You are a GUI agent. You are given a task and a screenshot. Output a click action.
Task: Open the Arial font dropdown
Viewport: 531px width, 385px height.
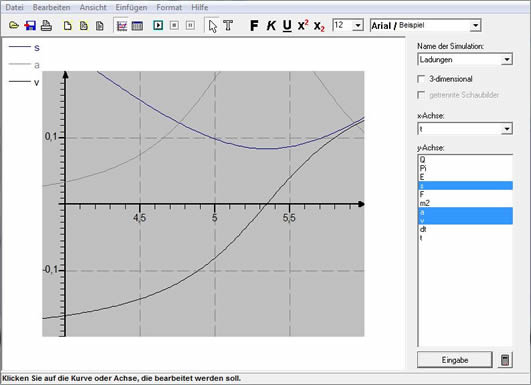click(475, 25)
